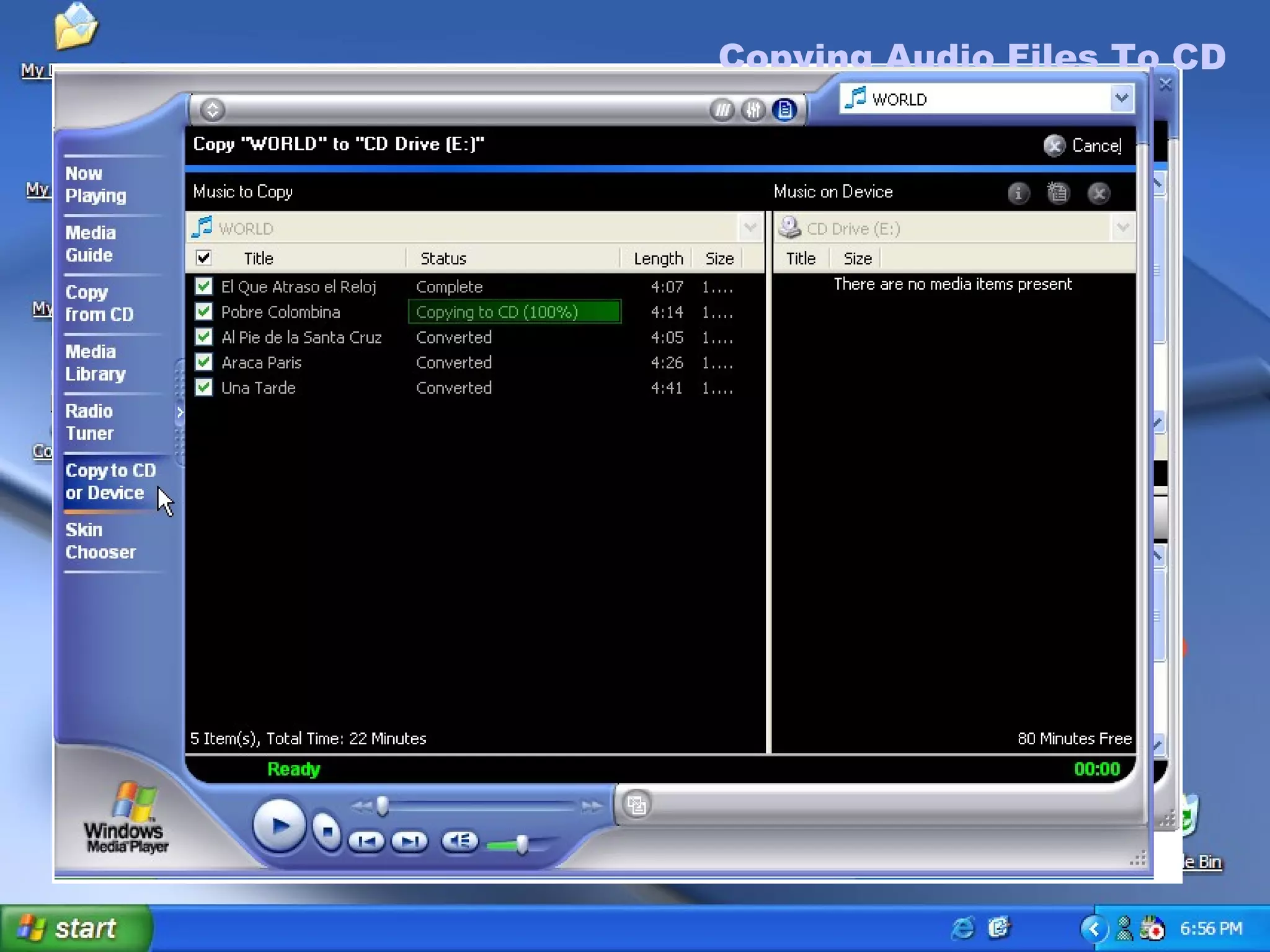Image resolution: width=1270 pixels, height=952 pixels.
Task: Switch to skin mode icon
Action: pyautogui.click(x=637, y=804)
